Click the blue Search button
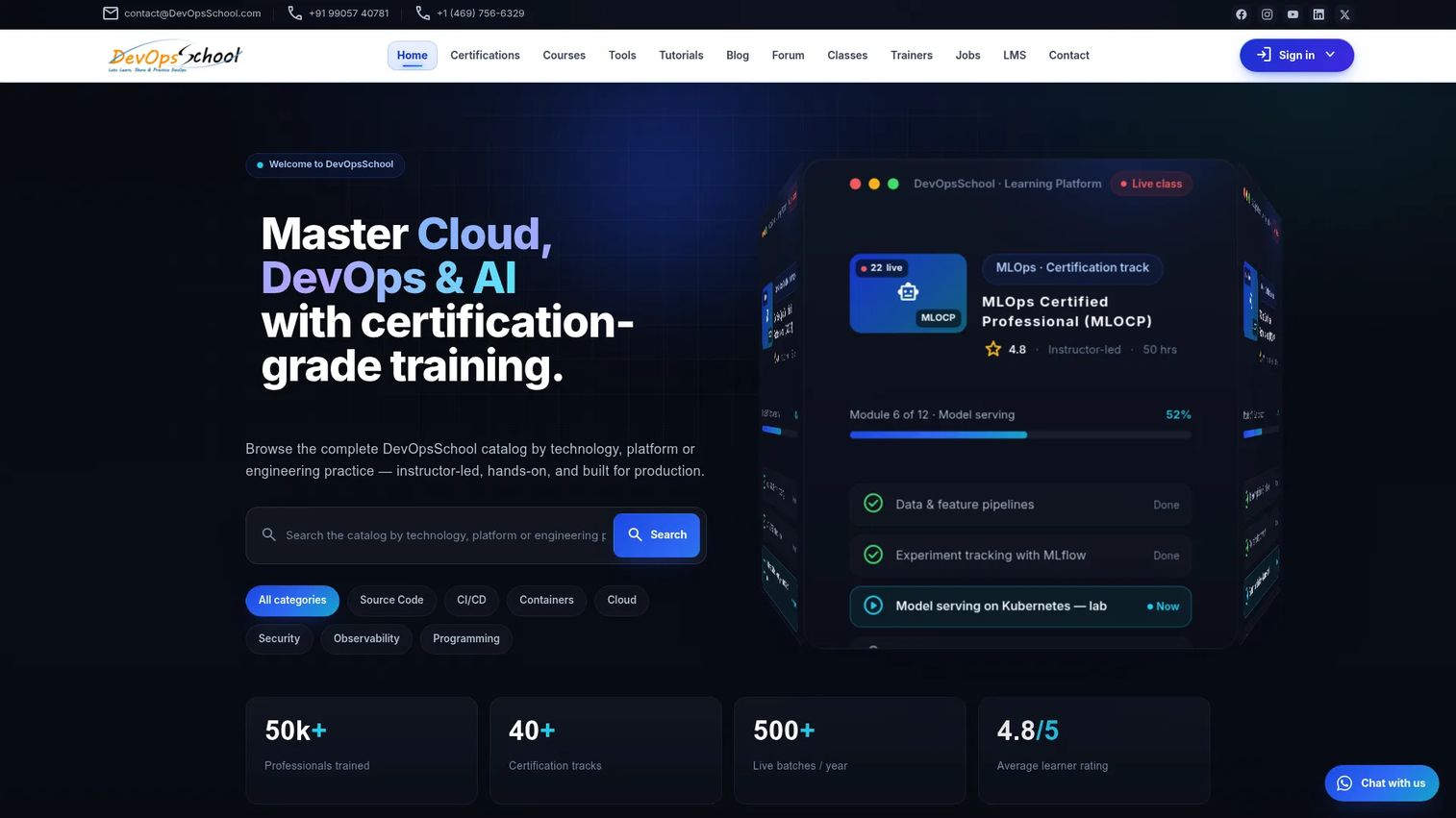 [x=657, y=535]
